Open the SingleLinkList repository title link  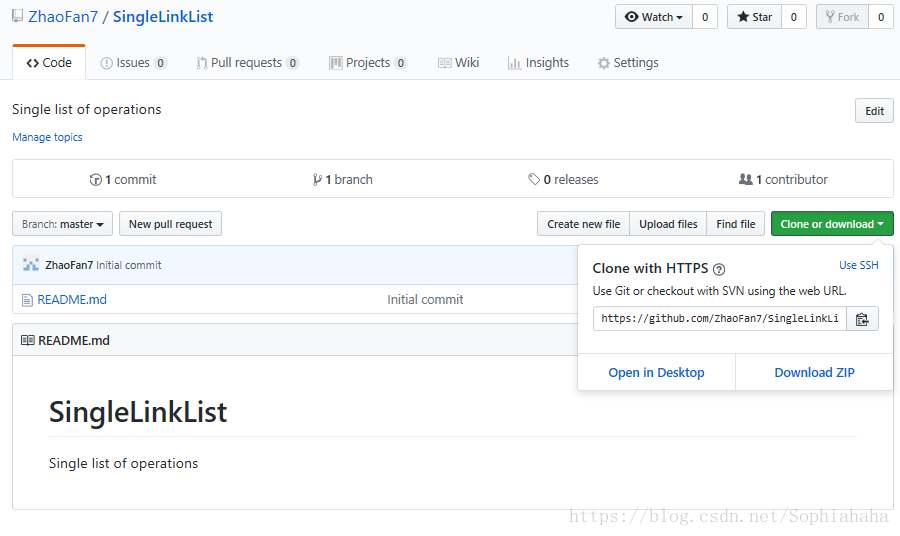[x=163, y=17]
